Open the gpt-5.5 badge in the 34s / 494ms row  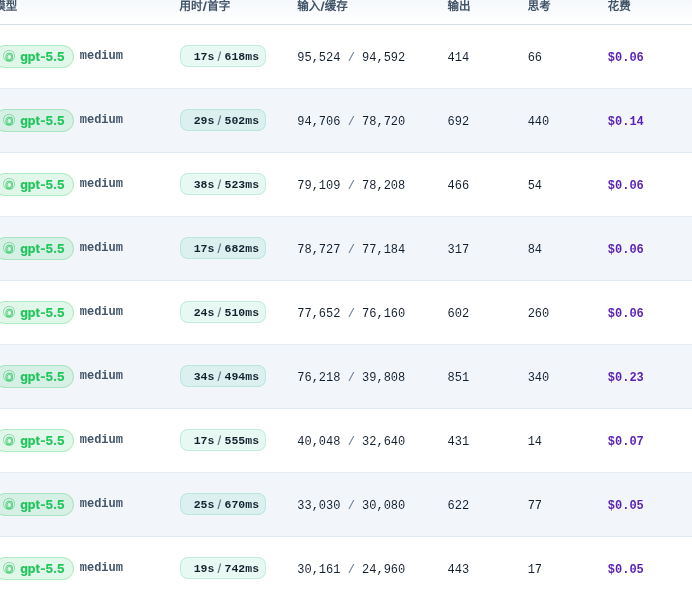36,376
